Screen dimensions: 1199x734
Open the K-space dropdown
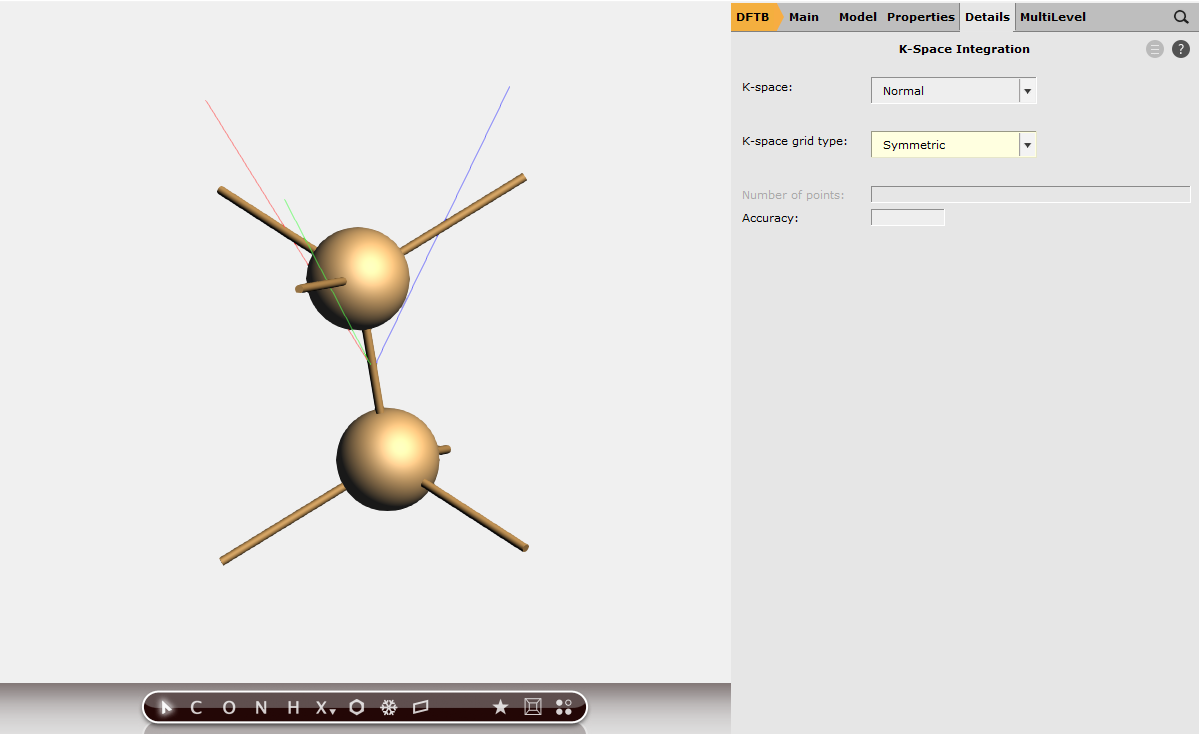(1026, 90)
